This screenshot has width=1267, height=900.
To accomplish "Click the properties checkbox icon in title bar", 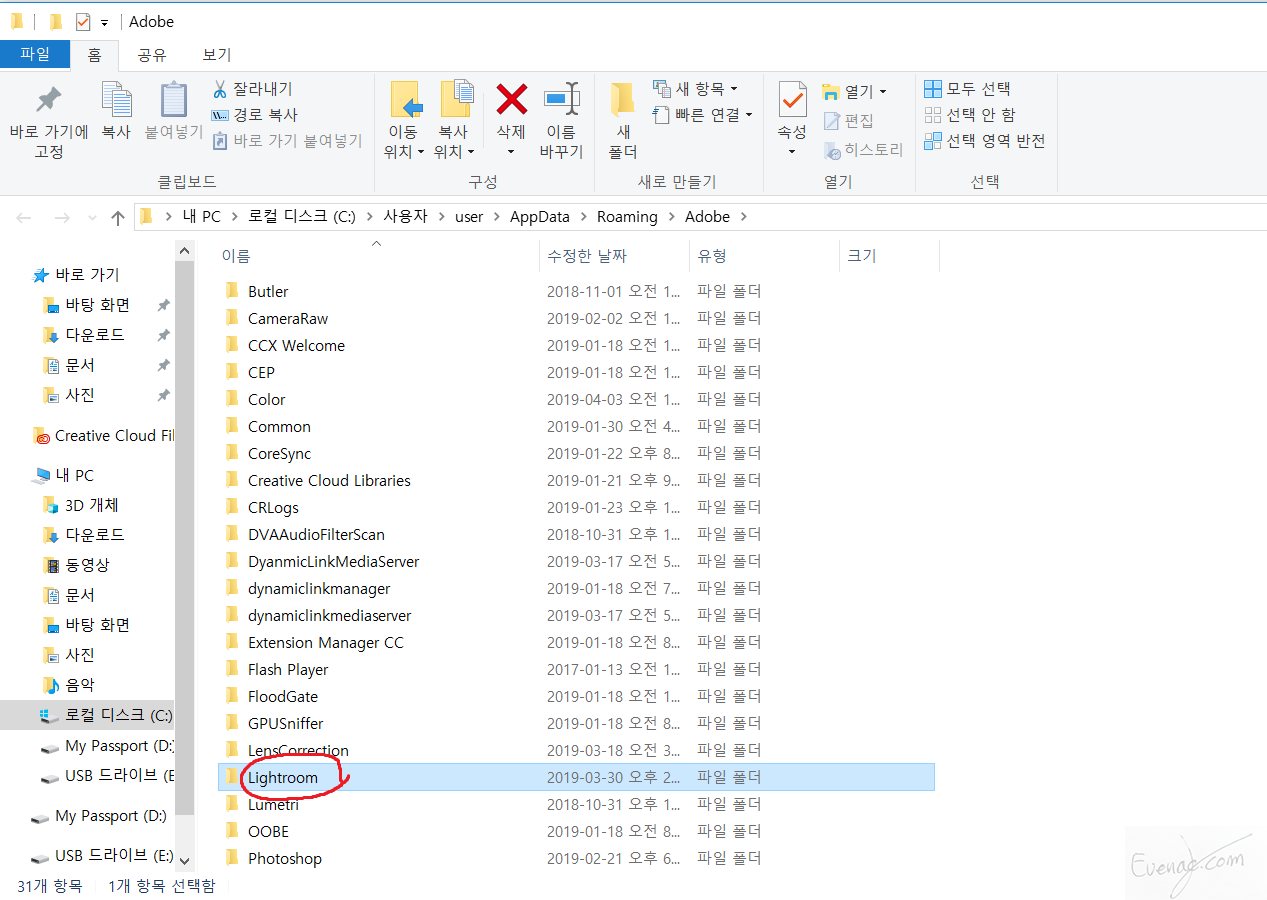I will (83, 21).
